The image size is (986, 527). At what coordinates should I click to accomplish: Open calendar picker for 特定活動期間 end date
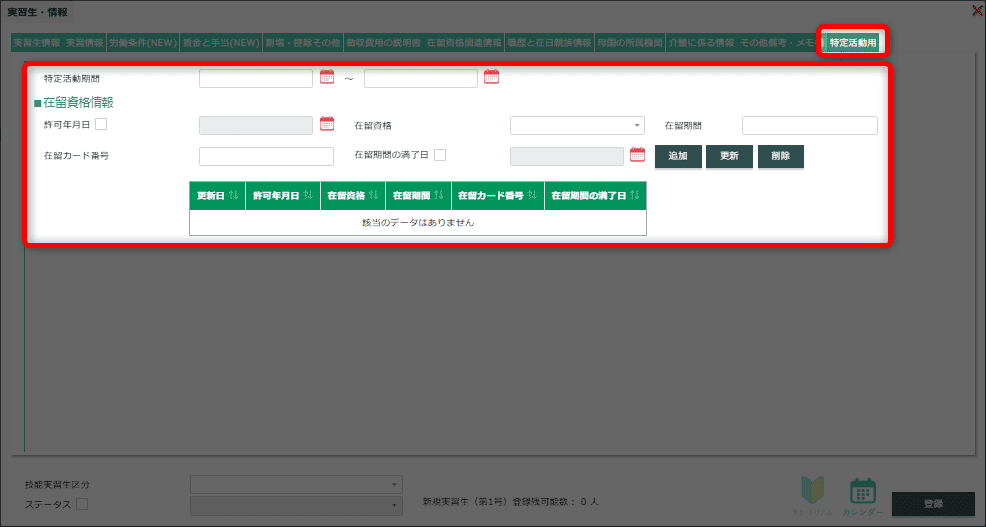[x=491, y=77]
